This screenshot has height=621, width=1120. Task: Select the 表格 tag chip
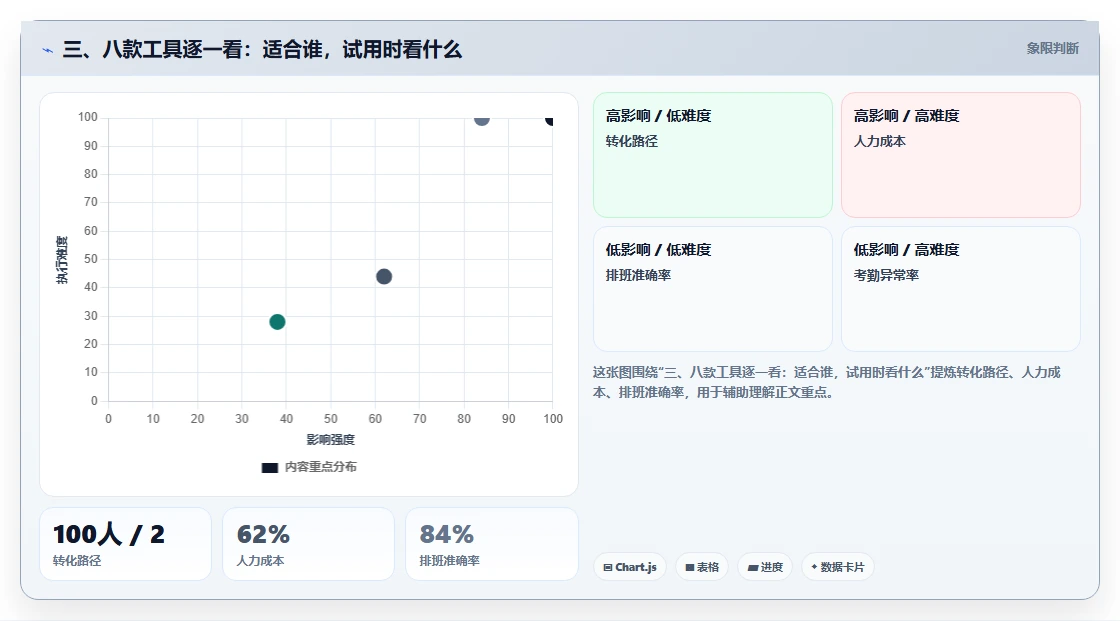(702, 567)
